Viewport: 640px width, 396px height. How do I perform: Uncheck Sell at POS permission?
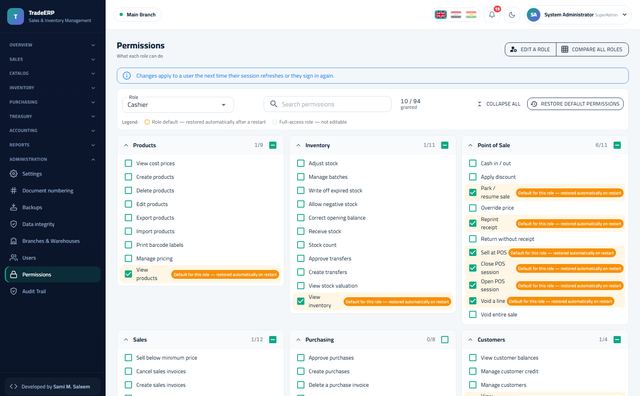473,252
